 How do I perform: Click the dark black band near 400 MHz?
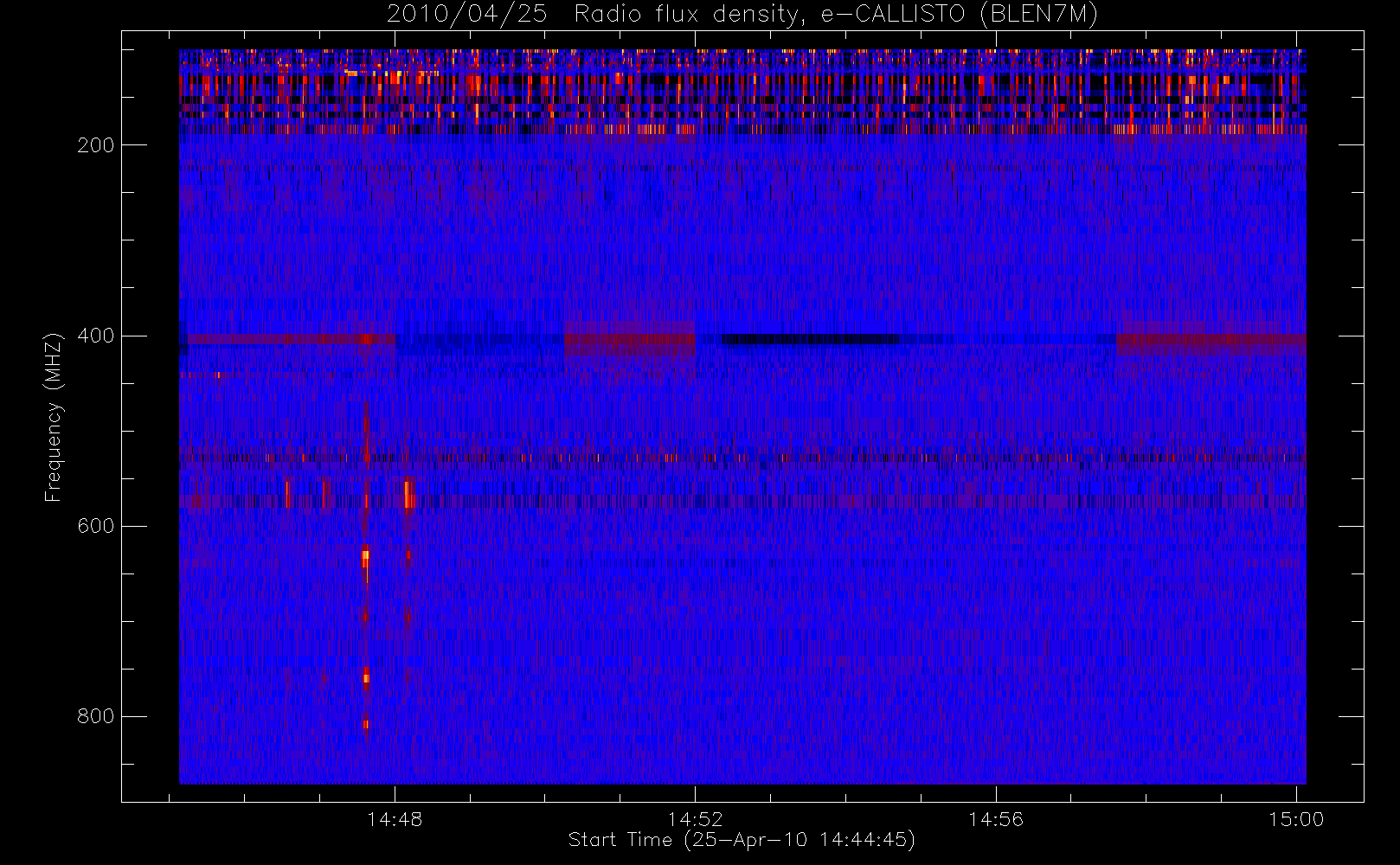click(x=811, y=339)
